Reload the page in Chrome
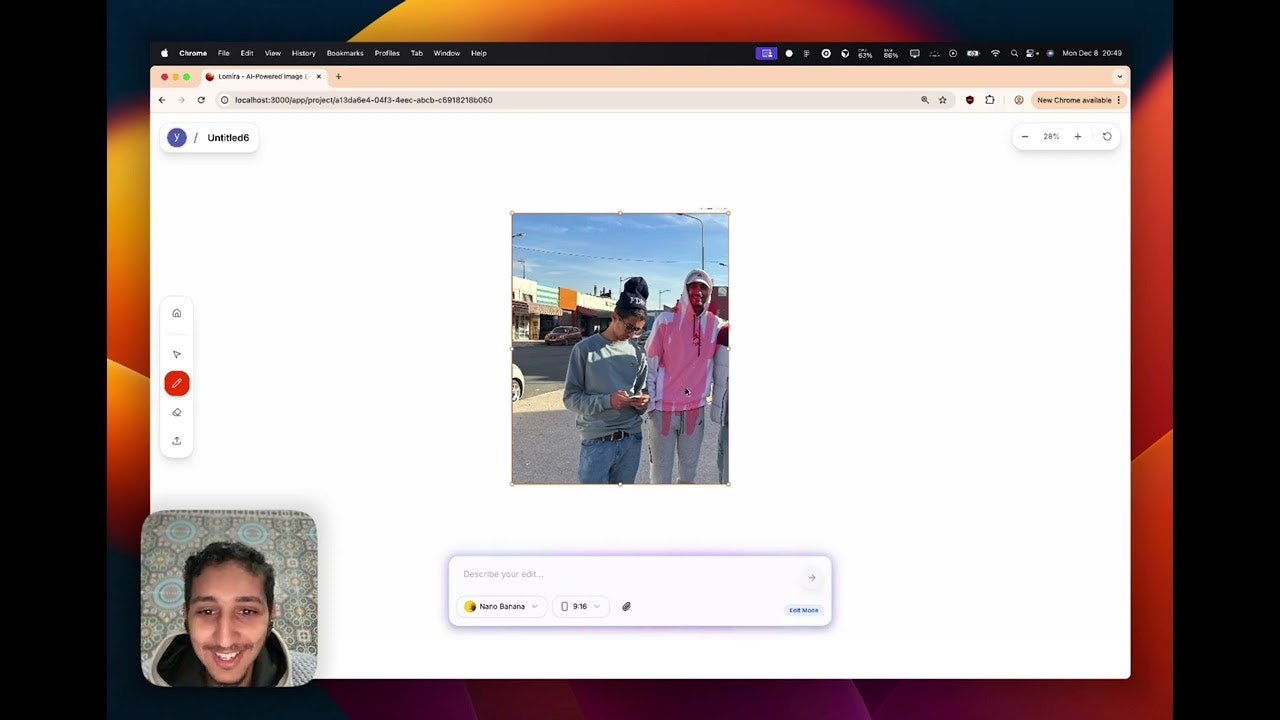The width and height of the screenshot is (1280, 720). point(201,100)
